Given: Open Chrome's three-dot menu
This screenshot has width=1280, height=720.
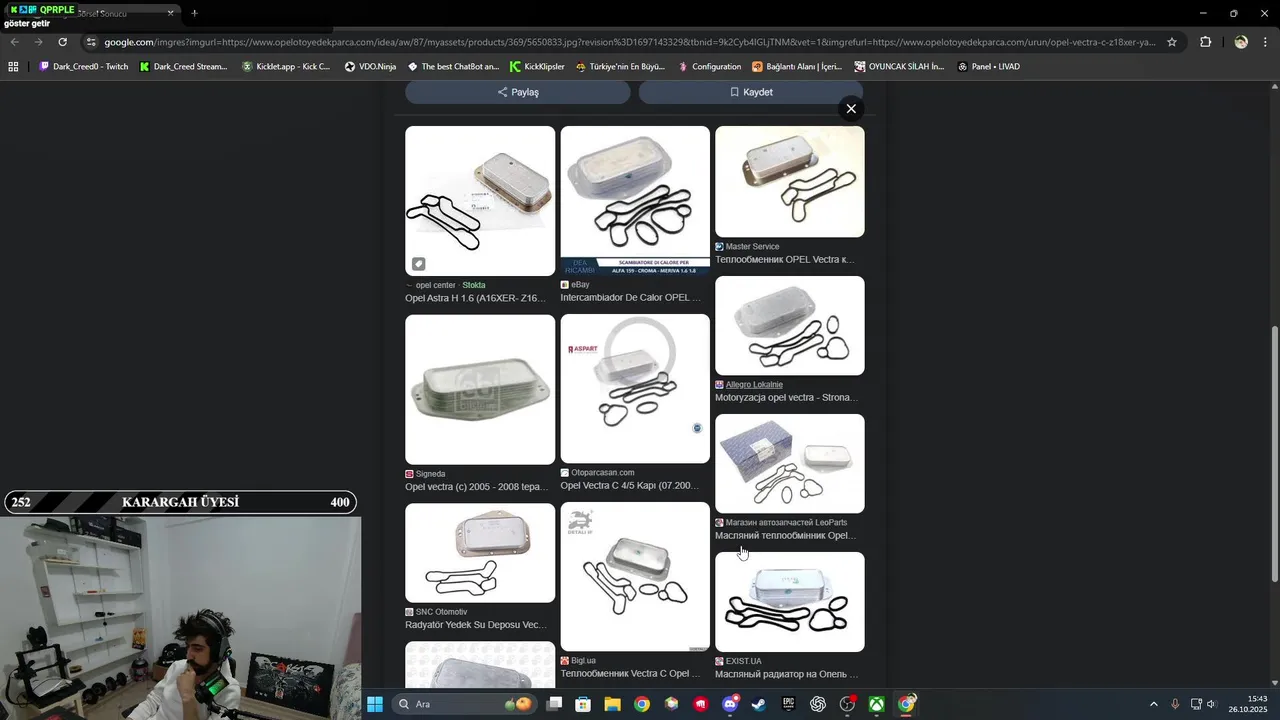Looking at the screenshot, I should [1266, 42].
